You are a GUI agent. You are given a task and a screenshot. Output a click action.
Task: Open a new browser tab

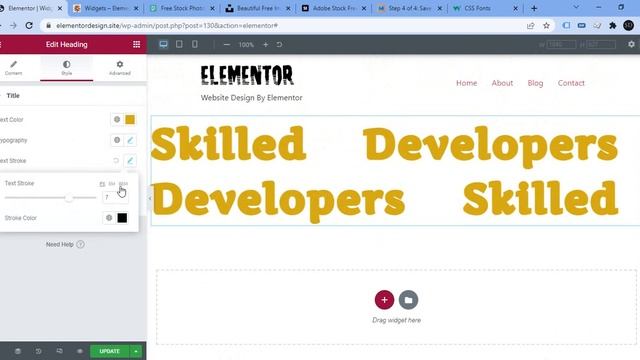pyautogui.click(x=534, y=8)
